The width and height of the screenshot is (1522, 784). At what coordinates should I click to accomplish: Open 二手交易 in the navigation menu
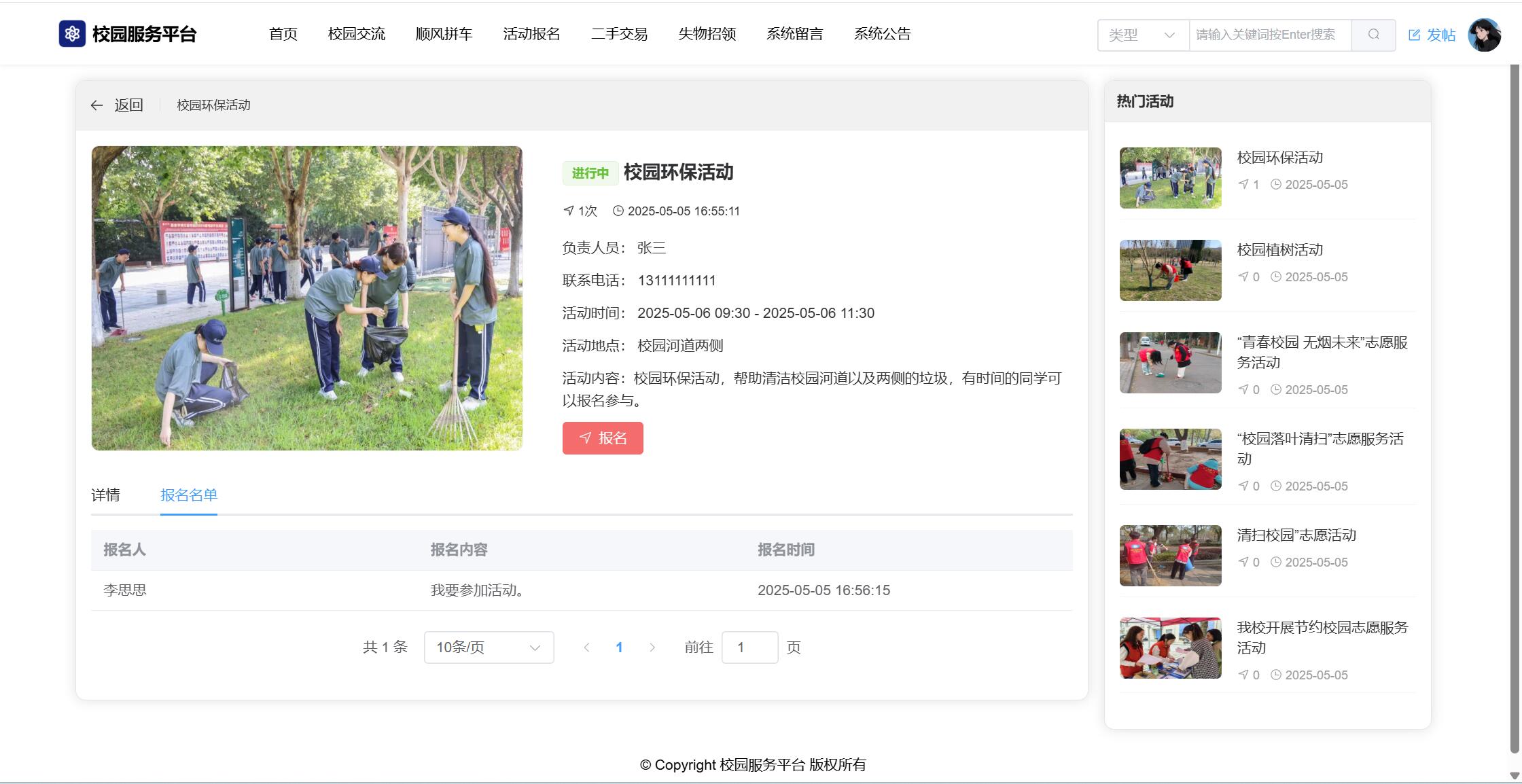coord(619,34)
